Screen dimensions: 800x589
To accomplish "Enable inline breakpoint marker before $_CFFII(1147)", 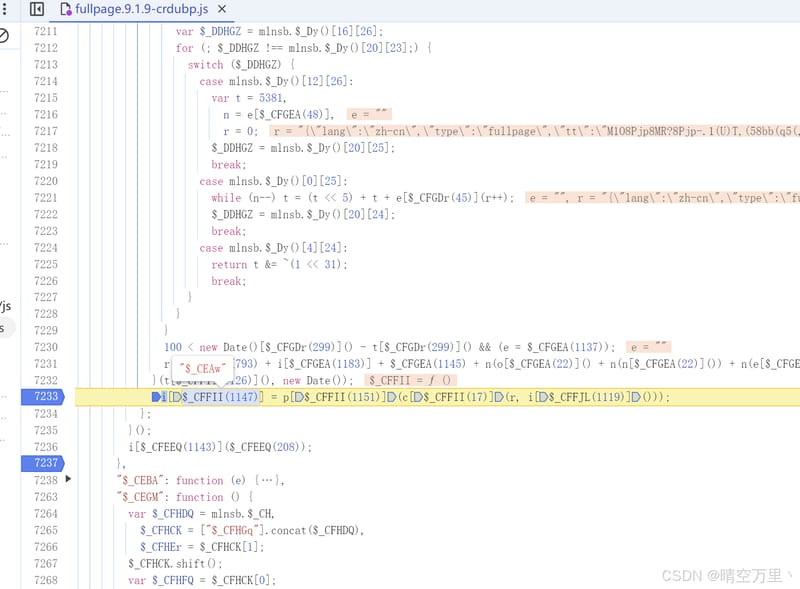I will [x=176, y=397].
